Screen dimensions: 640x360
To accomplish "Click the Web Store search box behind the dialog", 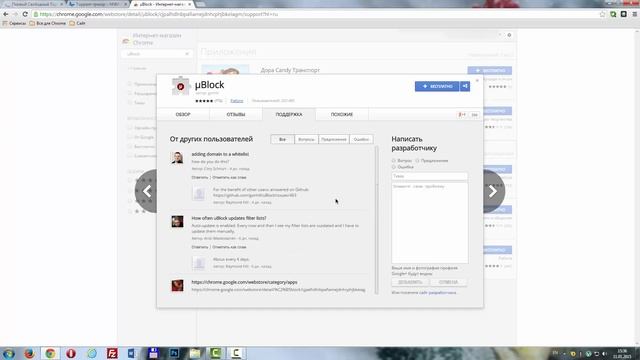I will (x=157, y=54).
